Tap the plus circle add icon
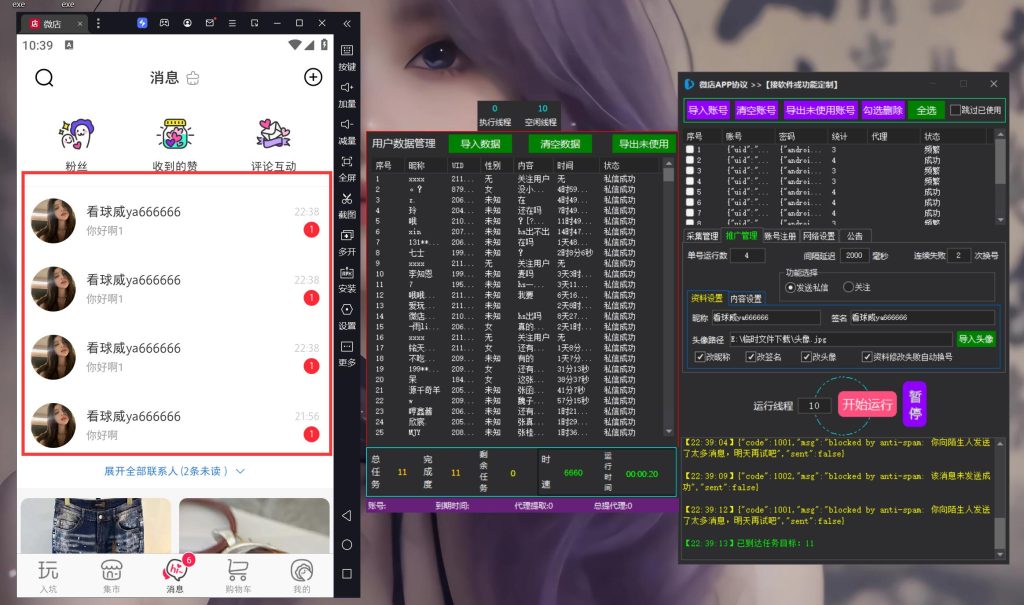 pos(313,77)
